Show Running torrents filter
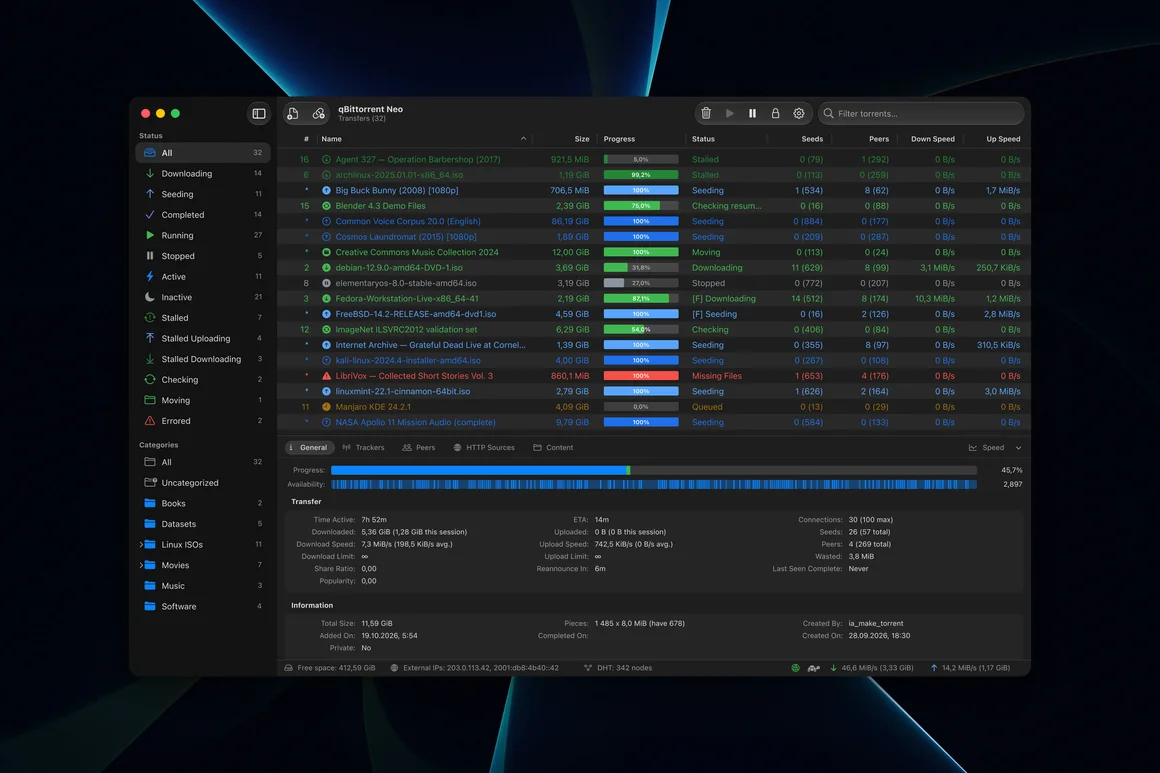Viewport: 1160px width, 773px height. [203, 236]
